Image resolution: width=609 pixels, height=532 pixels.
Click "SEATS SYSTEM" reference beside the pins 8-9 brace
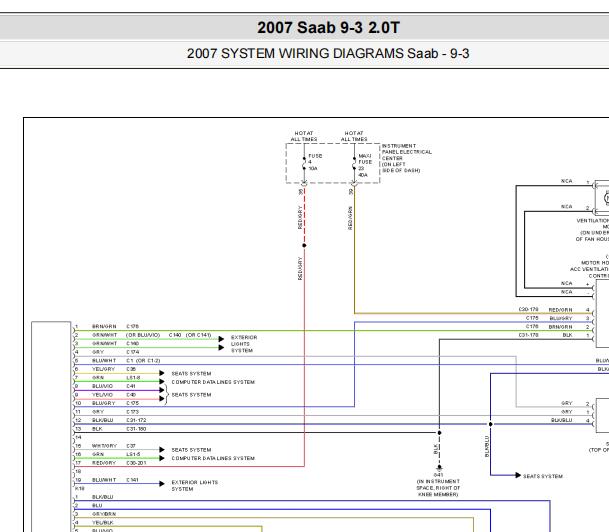pyautogui.click(x=191, y=395)
